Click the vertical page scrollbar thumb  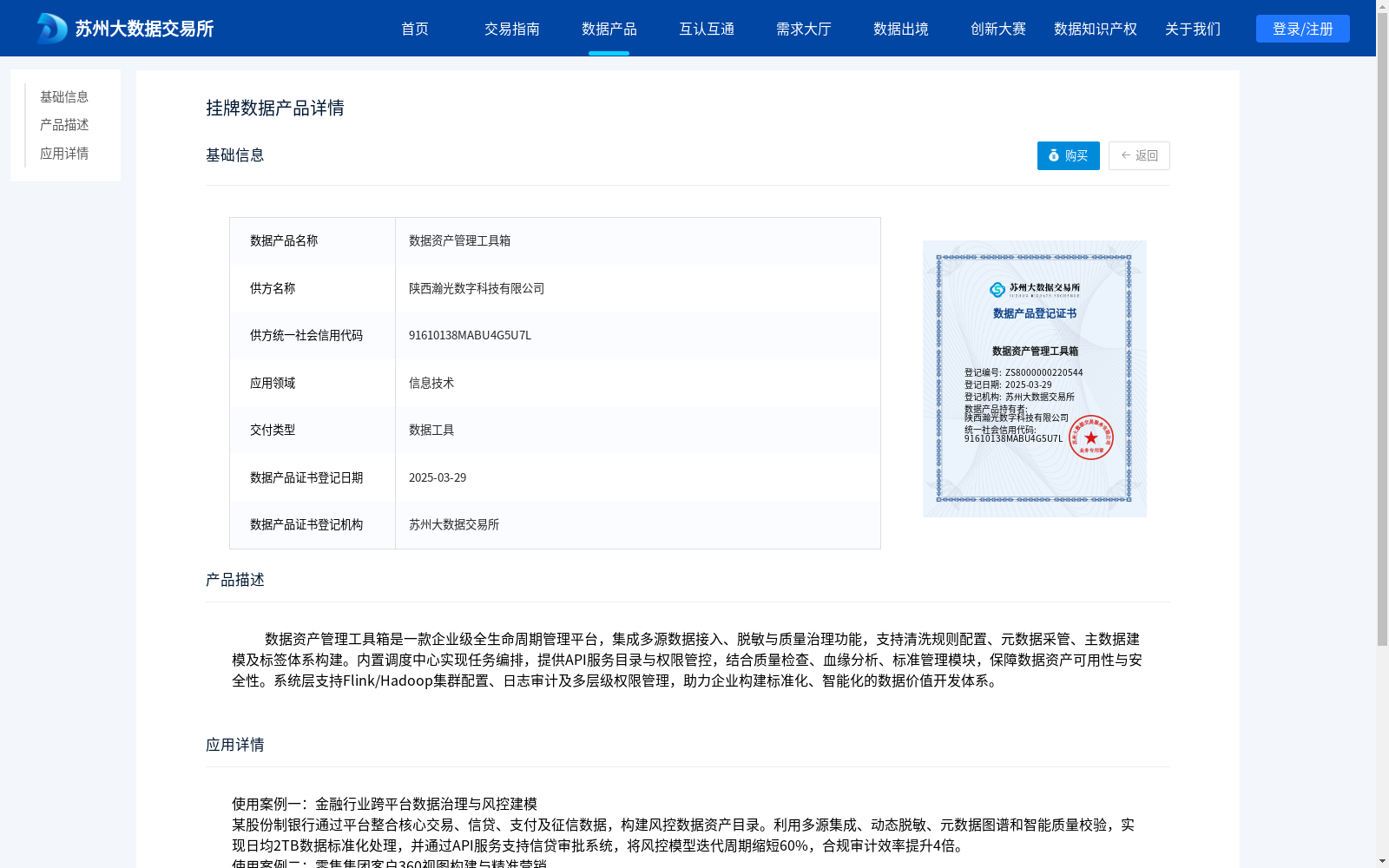point(1383,330)
